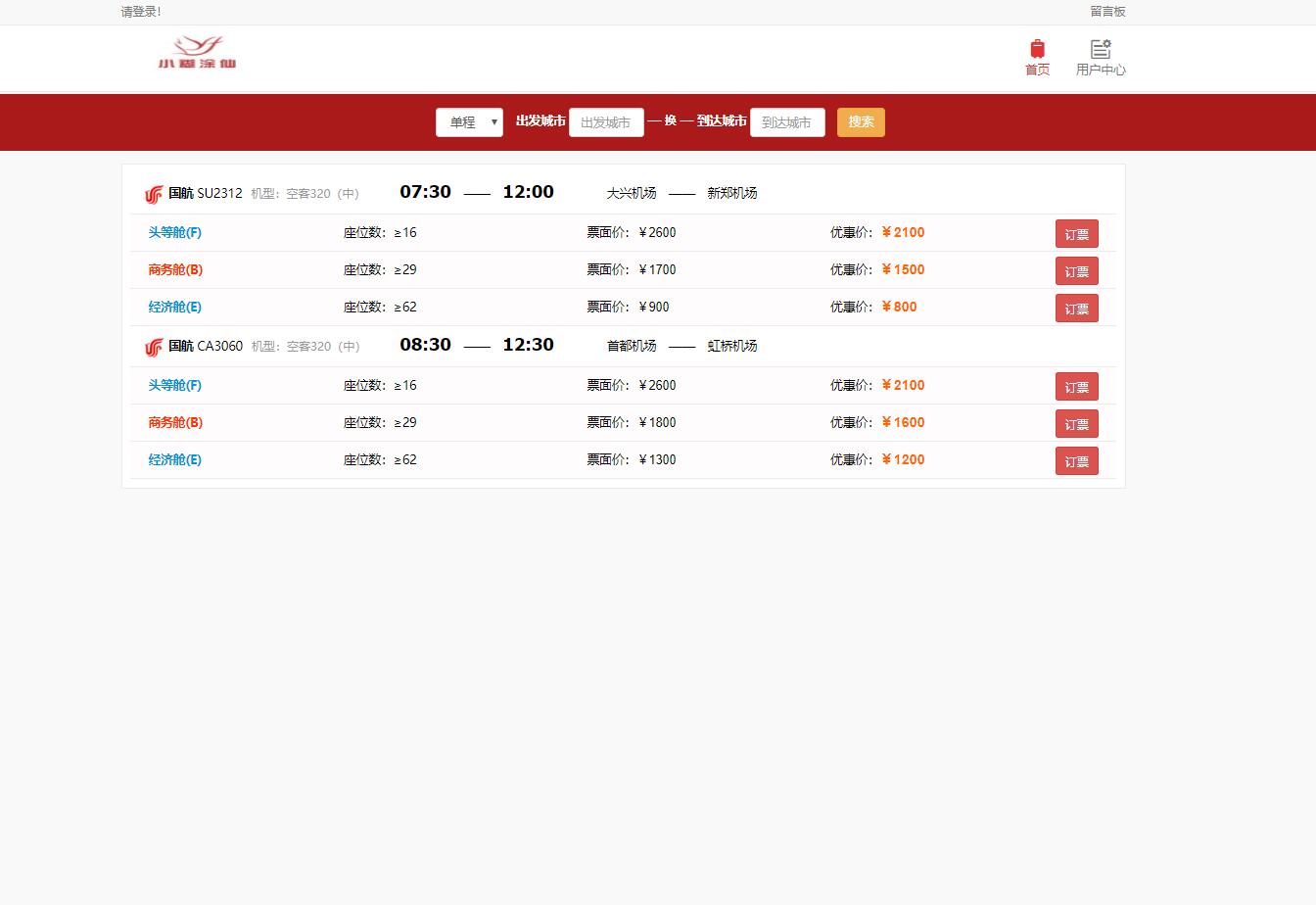Image resolution: width=1316 pixels, height=905 pixels.
Task: Select 经济舱(E) label for flight CA3060
Action: 174,460
